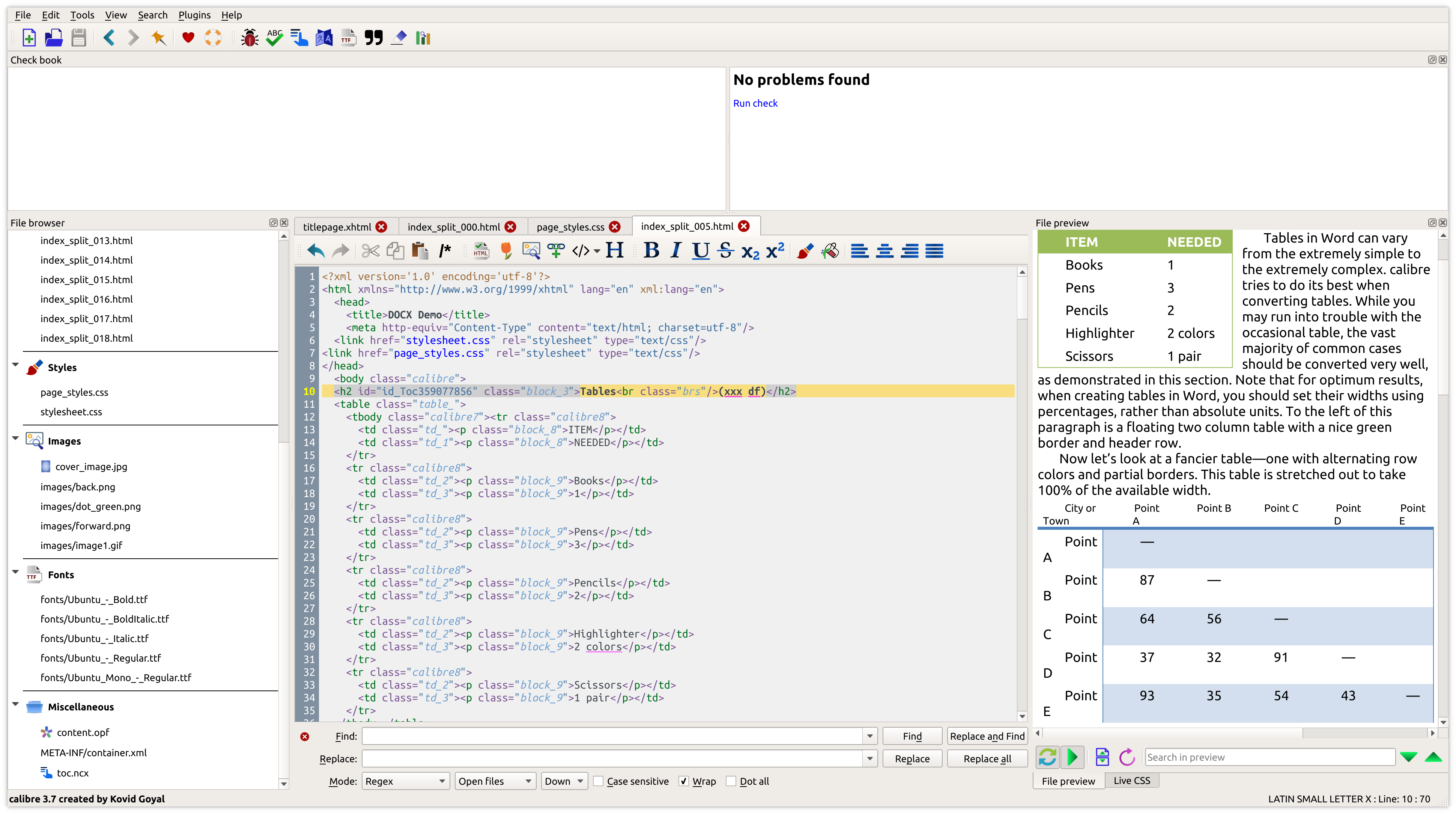Collapse the Fonts section in File browser
This screenshot has height=814, width=1456.
coord(15,572)
